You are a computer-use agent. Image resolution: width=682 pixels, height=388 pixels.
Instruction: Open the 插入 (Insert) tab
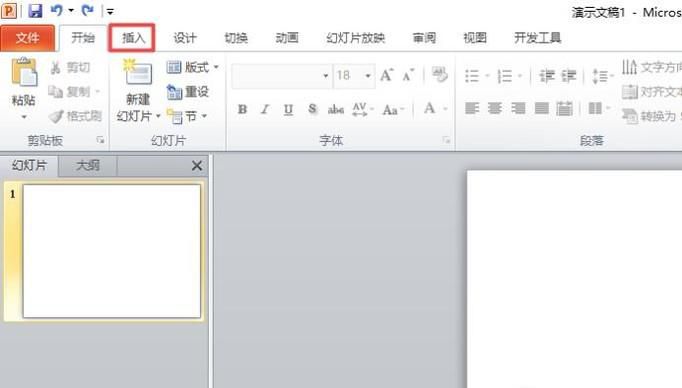[x=132, y=38]
